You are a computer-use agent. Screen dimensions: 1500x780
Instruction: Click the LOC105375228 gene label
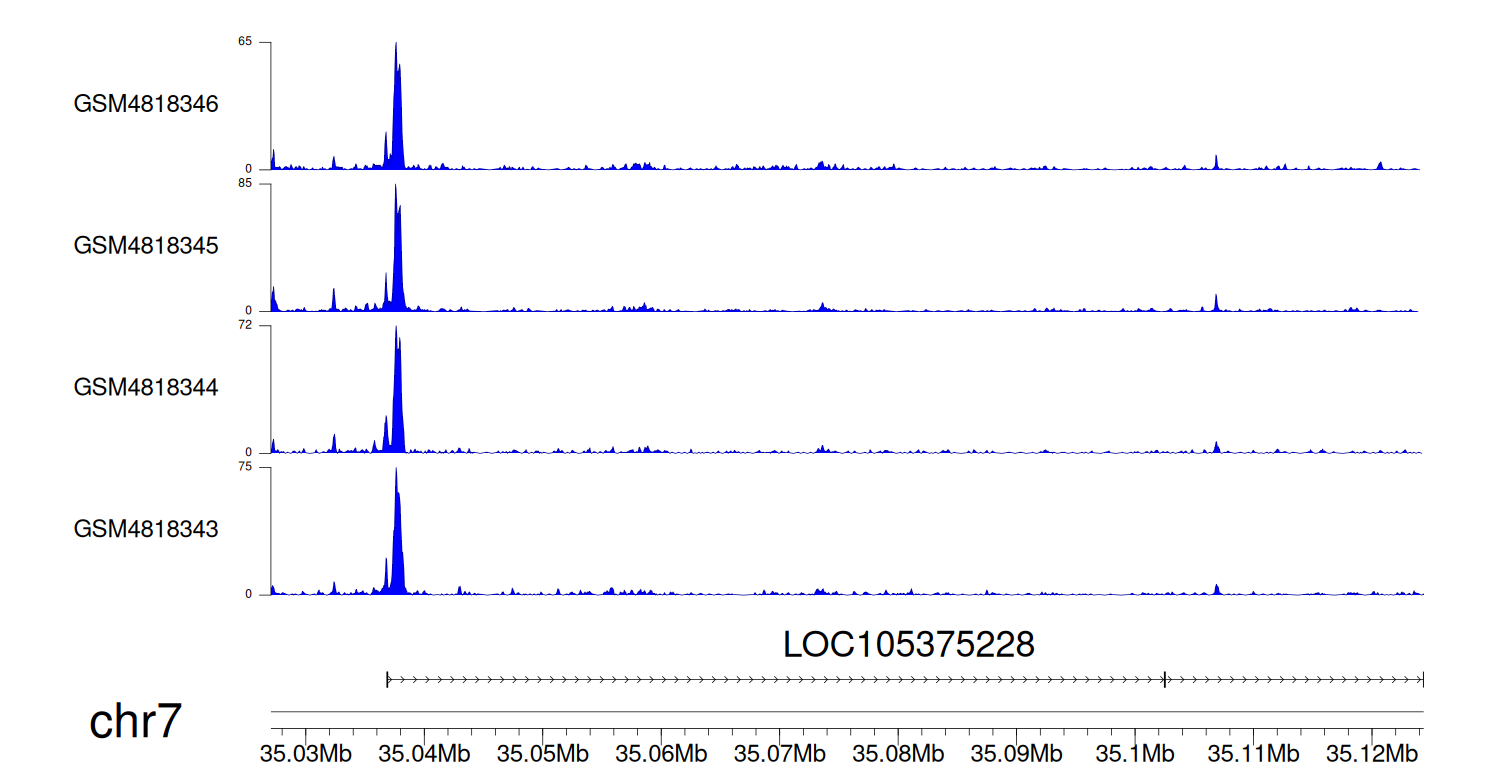pos(908,645)
